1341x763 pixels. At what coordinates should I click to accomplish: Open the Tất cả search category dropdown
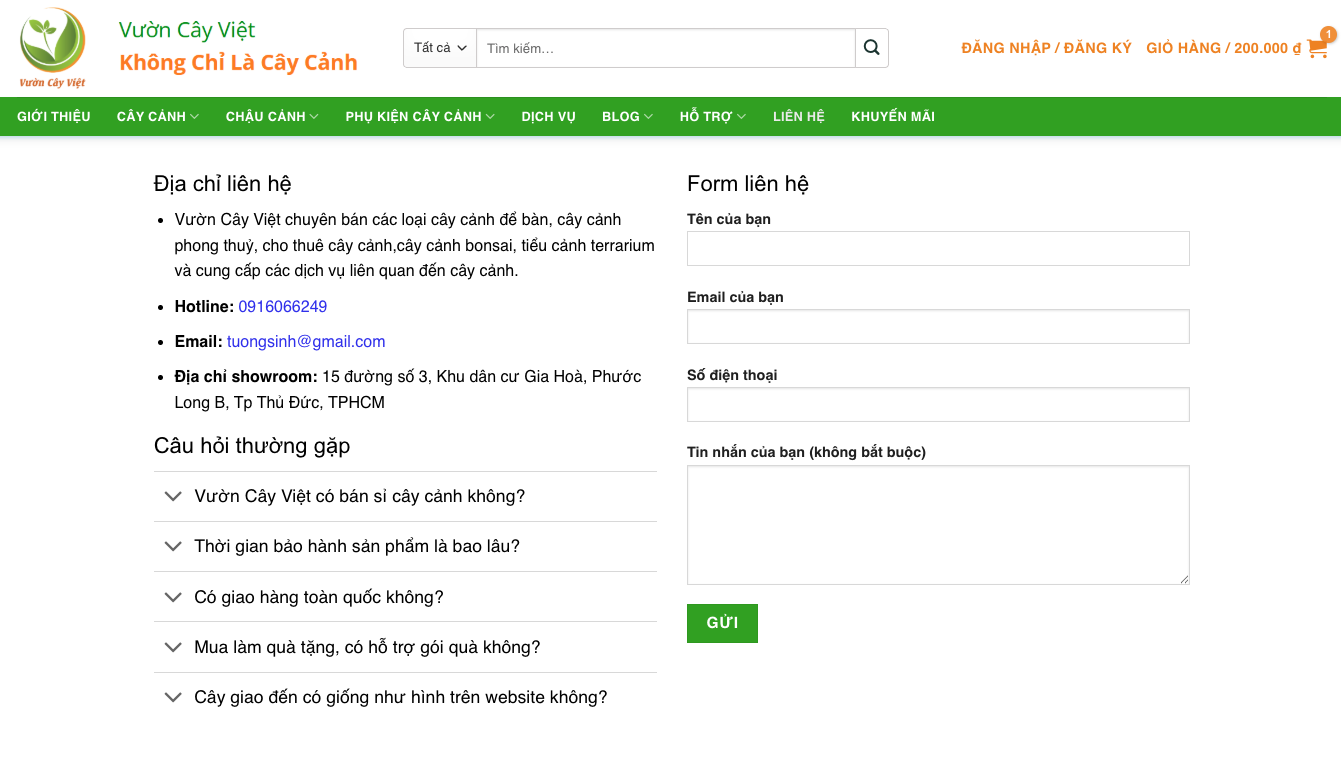439,47
